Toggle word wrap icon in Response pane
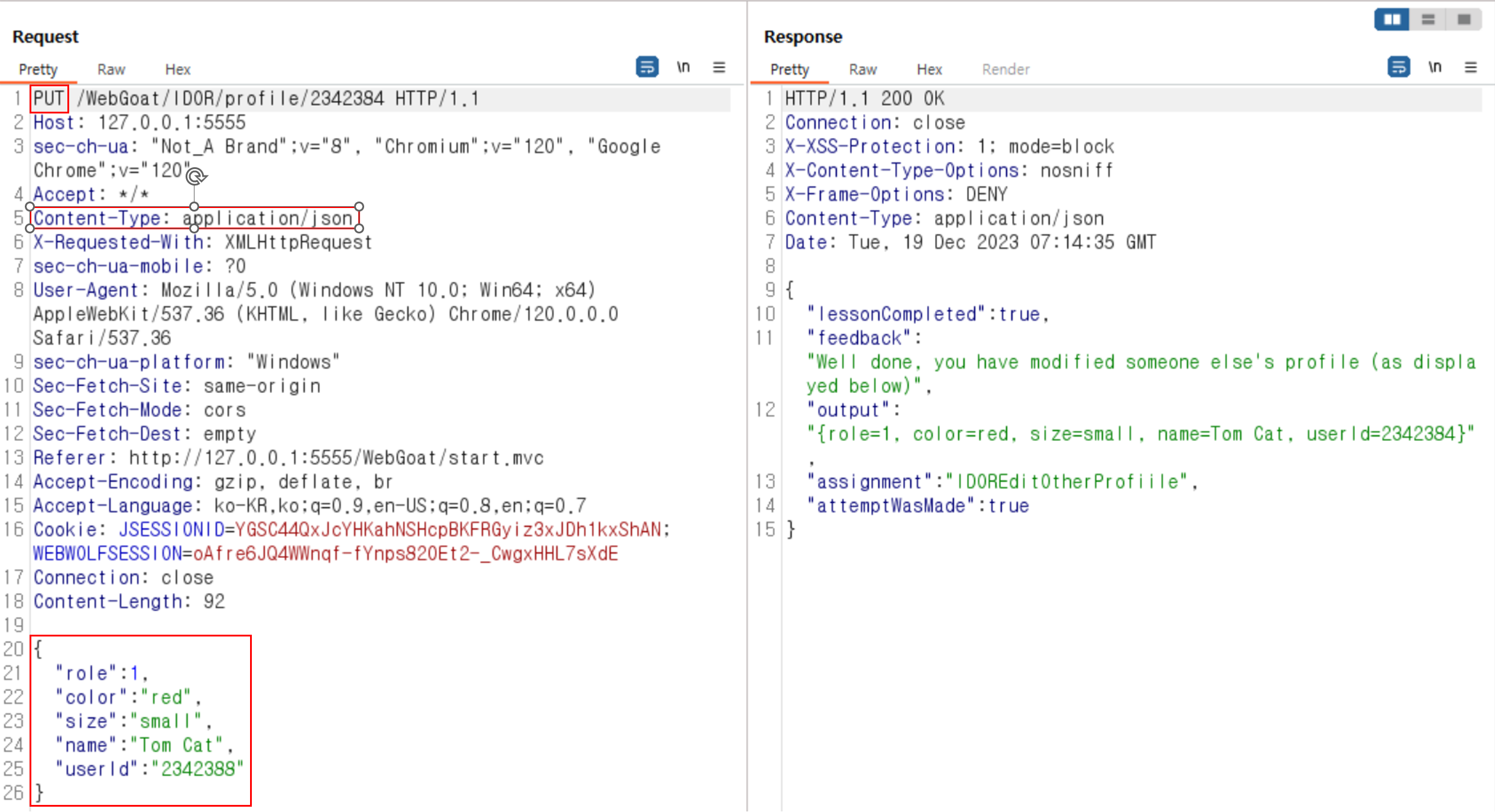1495x812 pixels. [x=1398, y=67]
